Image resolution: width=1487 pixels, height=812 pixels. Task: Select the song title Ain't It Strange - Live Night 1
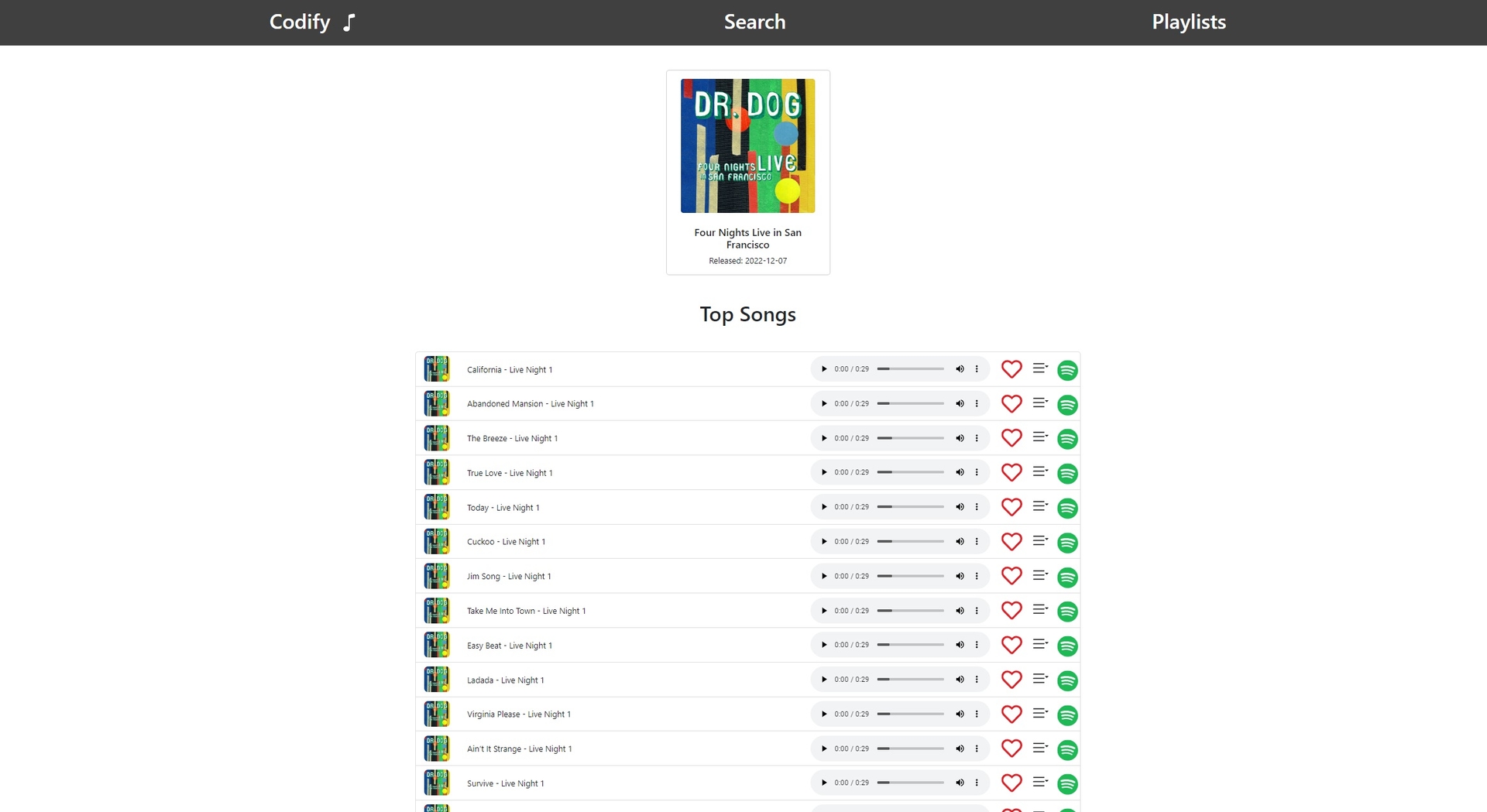pos(519,749)
